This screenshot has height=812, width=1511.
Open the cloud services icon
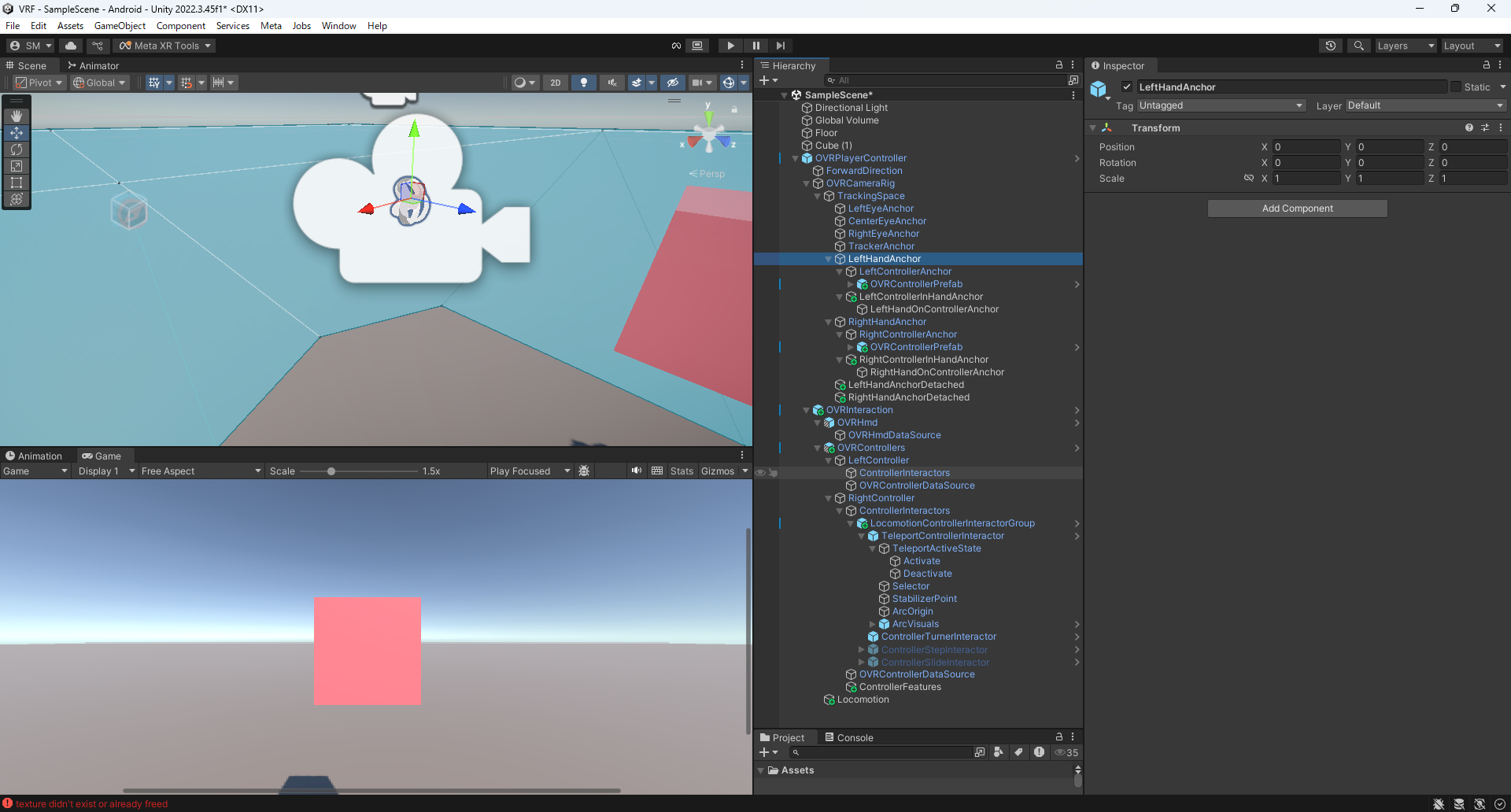[71, 46]
